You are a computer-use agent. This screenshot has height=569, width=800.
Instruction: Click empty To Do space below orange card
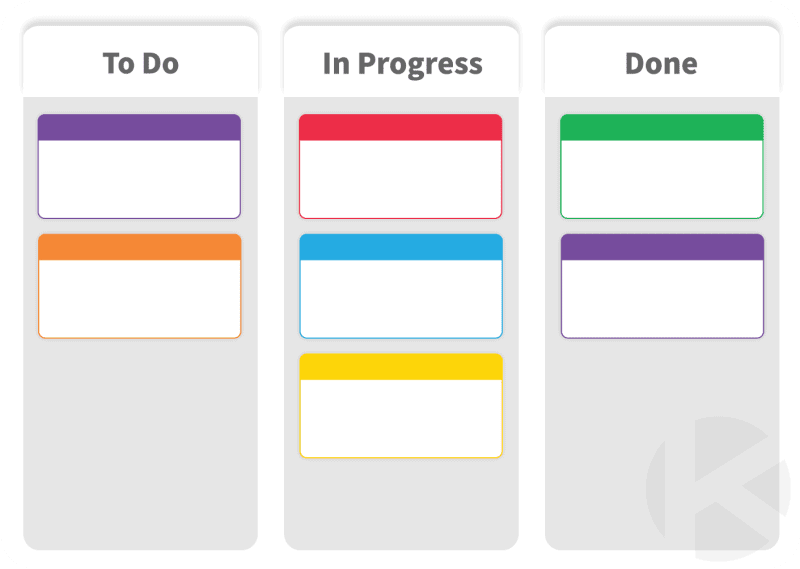(139, 440)
